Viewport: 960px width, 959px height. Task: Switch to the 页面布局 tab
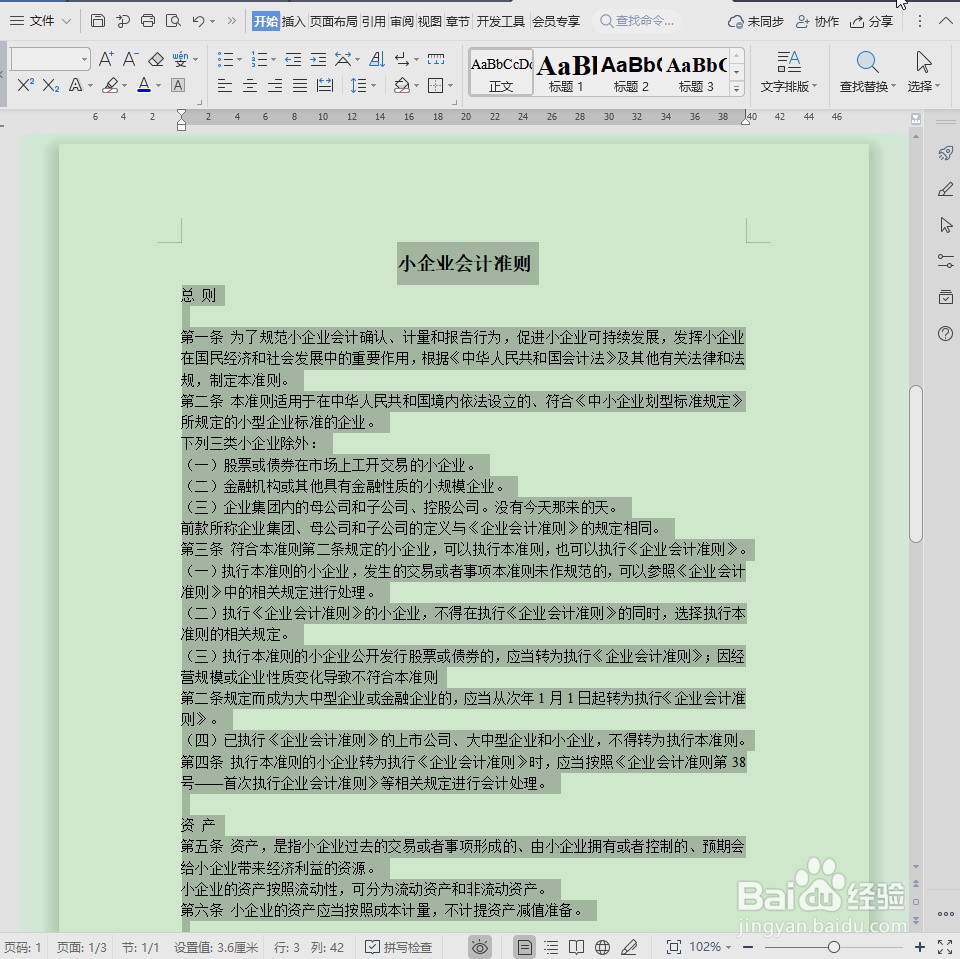[x=334, y=21]
